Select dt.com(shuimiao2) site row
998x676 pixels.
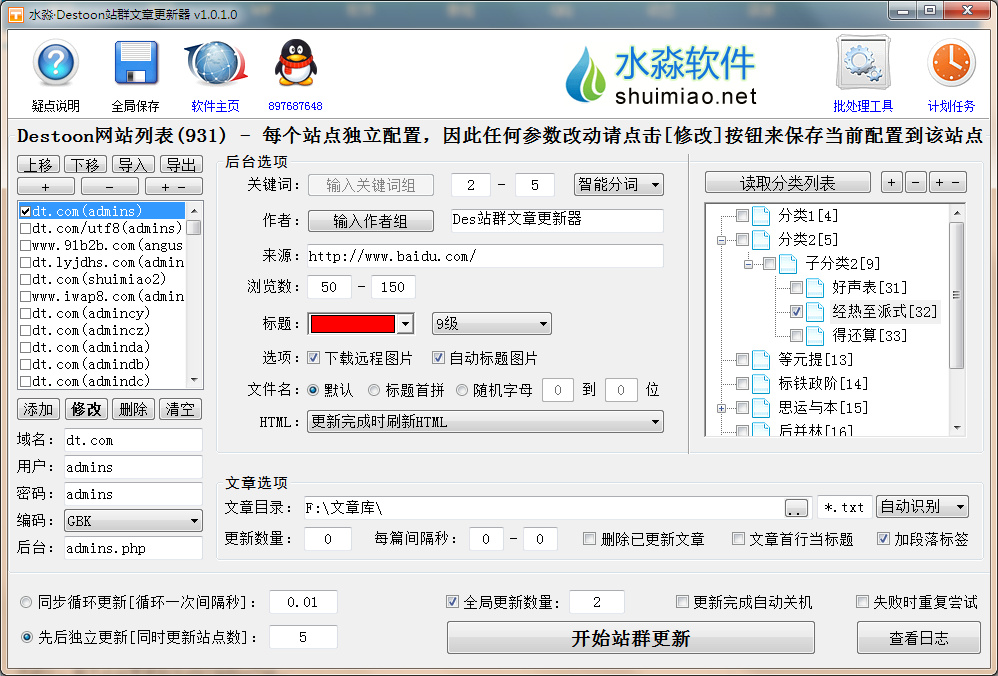point(102,279)
